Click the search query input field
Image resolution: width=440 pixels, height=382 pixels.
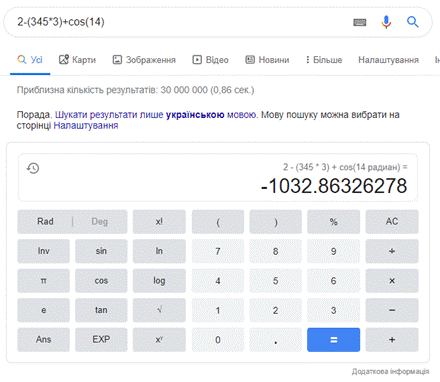(180, 22)
